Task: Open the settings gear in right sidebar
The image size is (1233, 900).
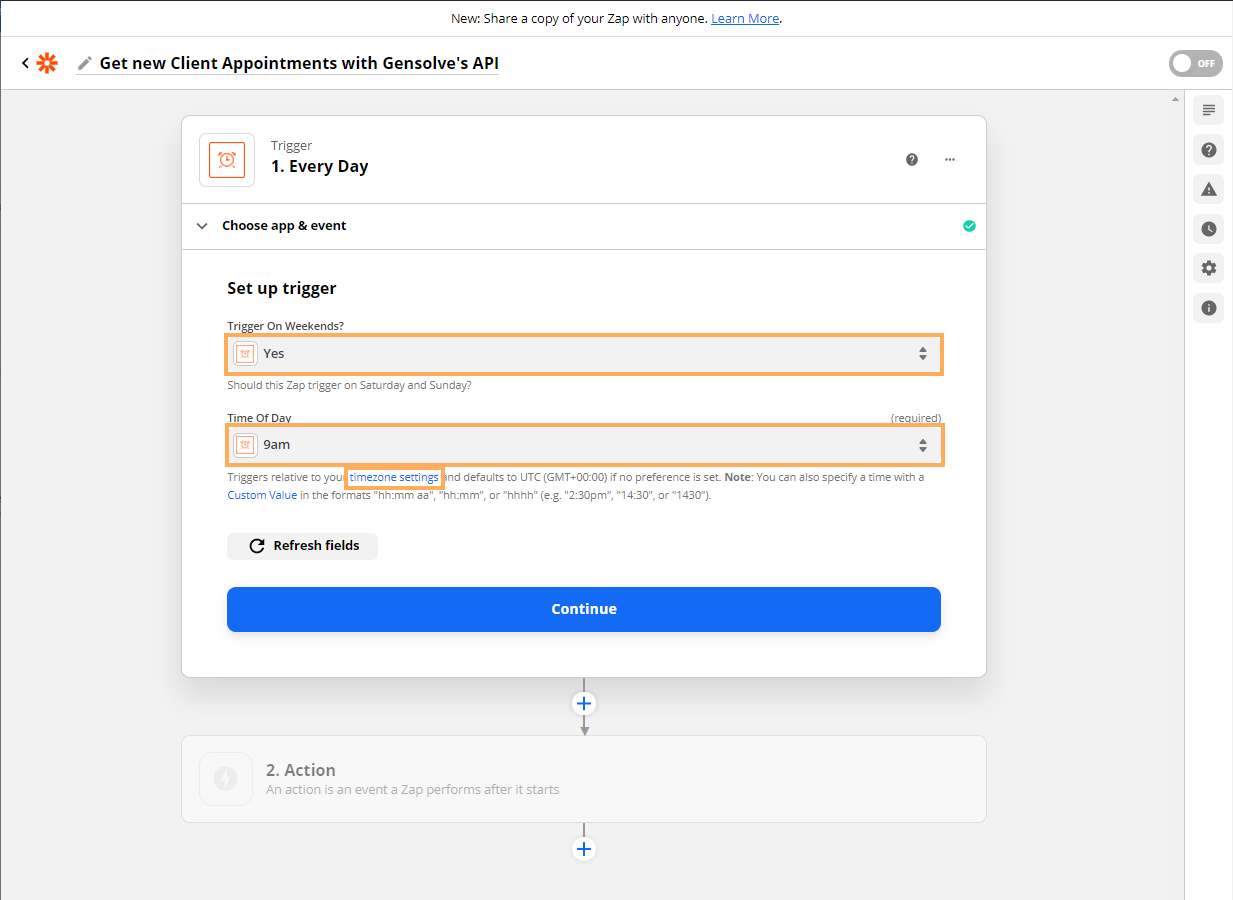Action: pos(1209,268)
